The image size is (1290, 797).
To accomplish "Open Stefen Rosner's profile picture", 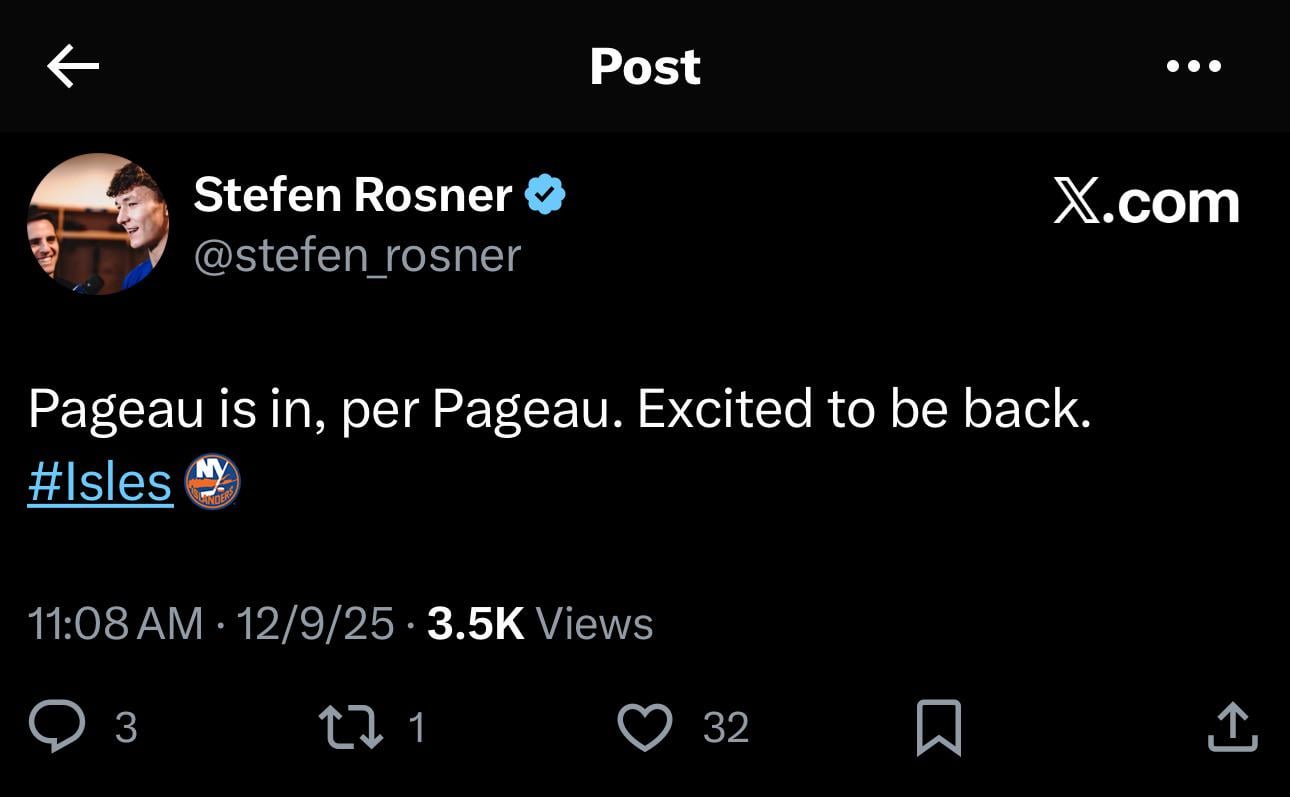I will pos(97,222).
